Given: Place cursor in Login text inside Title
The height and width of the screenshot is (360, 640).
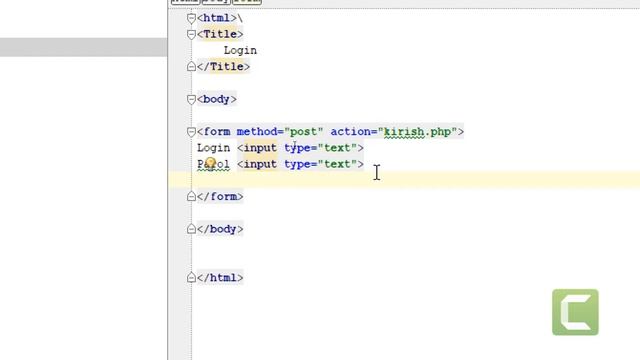Looking at the screenshot, I should (240, 51).
